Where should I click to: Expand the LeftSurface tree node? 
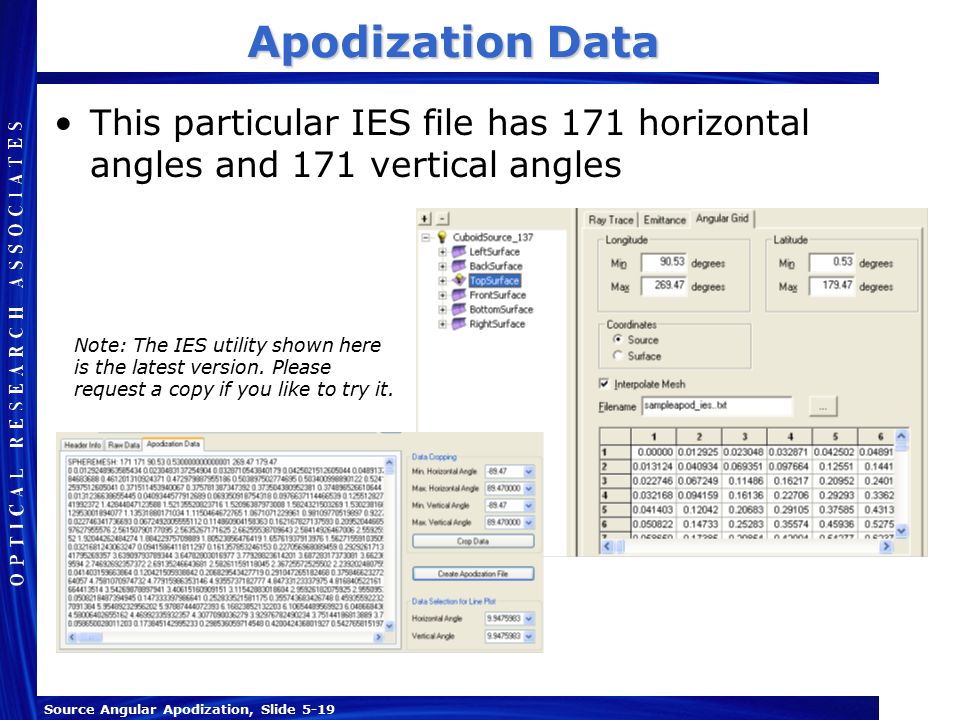[x=442, y=252]
